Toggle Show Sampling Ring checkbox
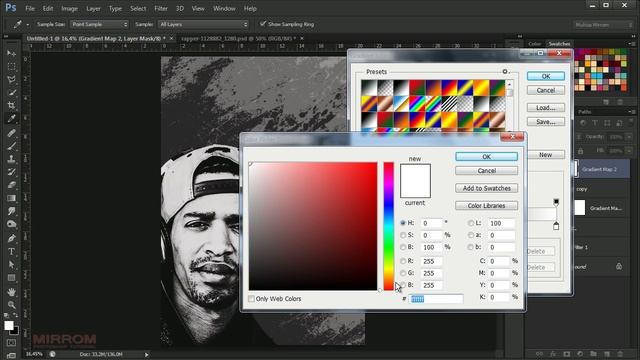This screenshot has height=360, width=640. (x=263, y=24)
